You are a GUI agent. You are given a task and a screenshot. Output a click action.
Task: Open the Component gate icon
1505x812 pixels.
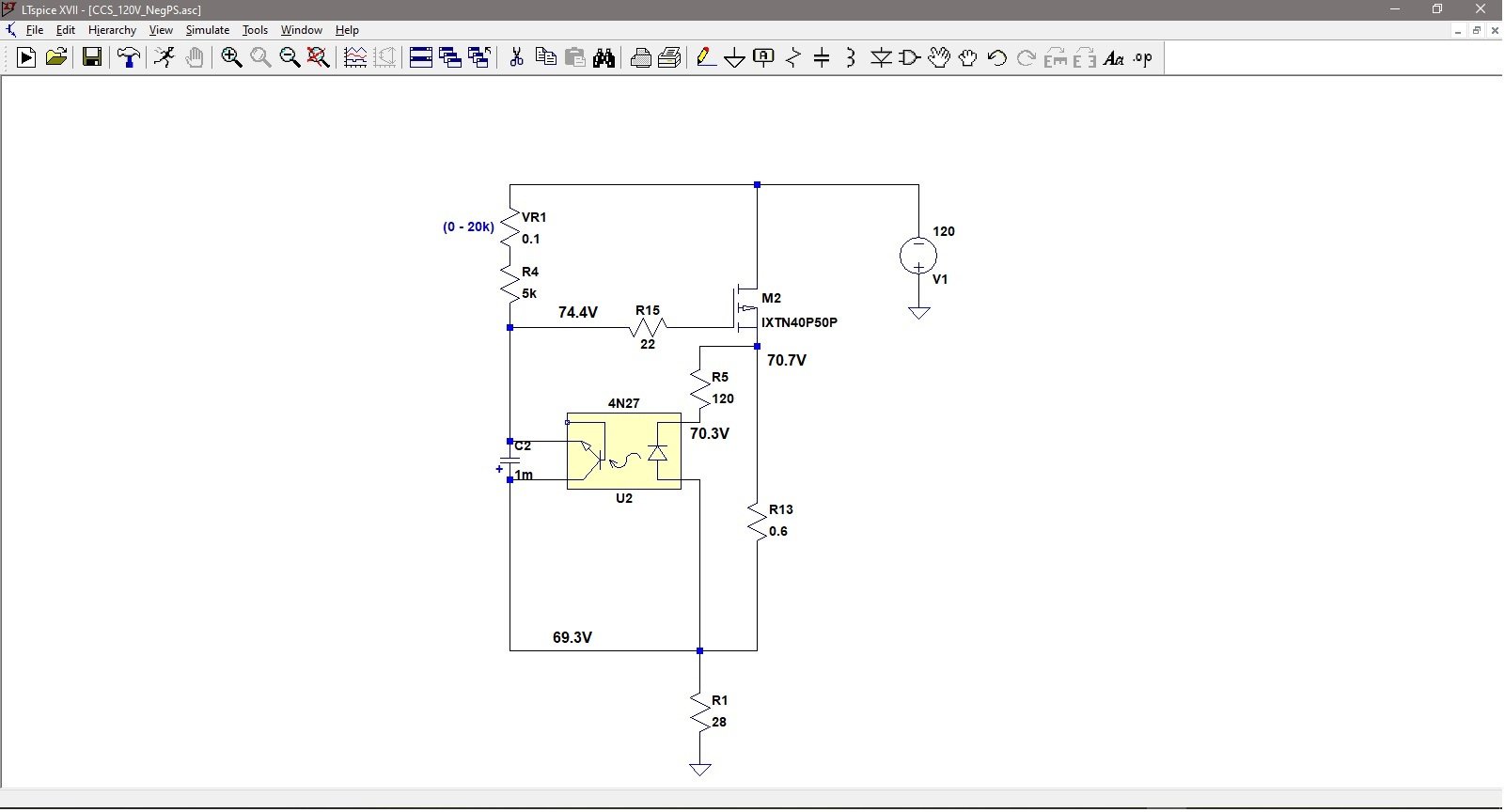click(x=909, y=58)
